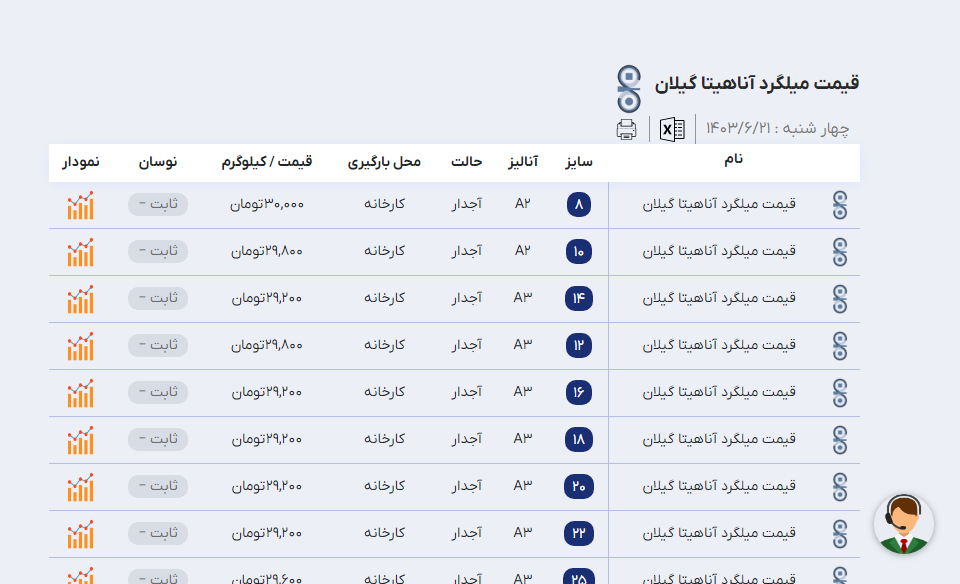
Task: Click the brand logo in size 12 row
Action: pos(840,346)
